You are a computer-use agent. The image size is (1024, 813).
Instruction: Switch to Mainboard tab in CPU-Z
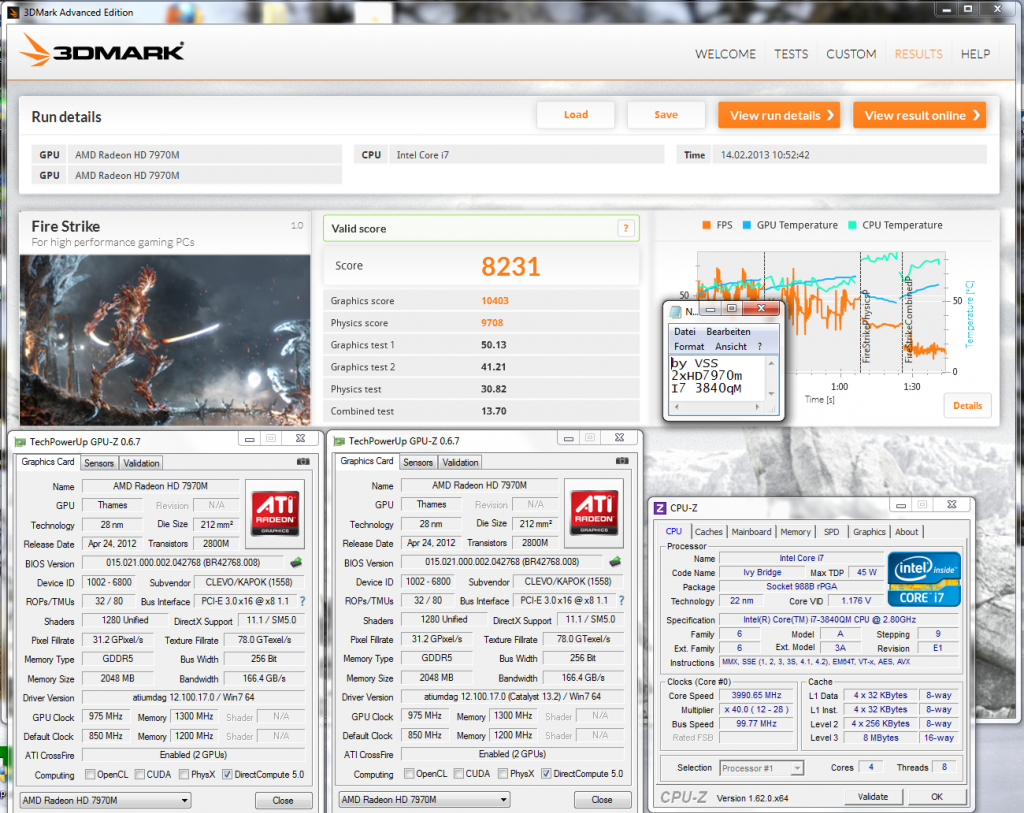[x=751, y=532]
